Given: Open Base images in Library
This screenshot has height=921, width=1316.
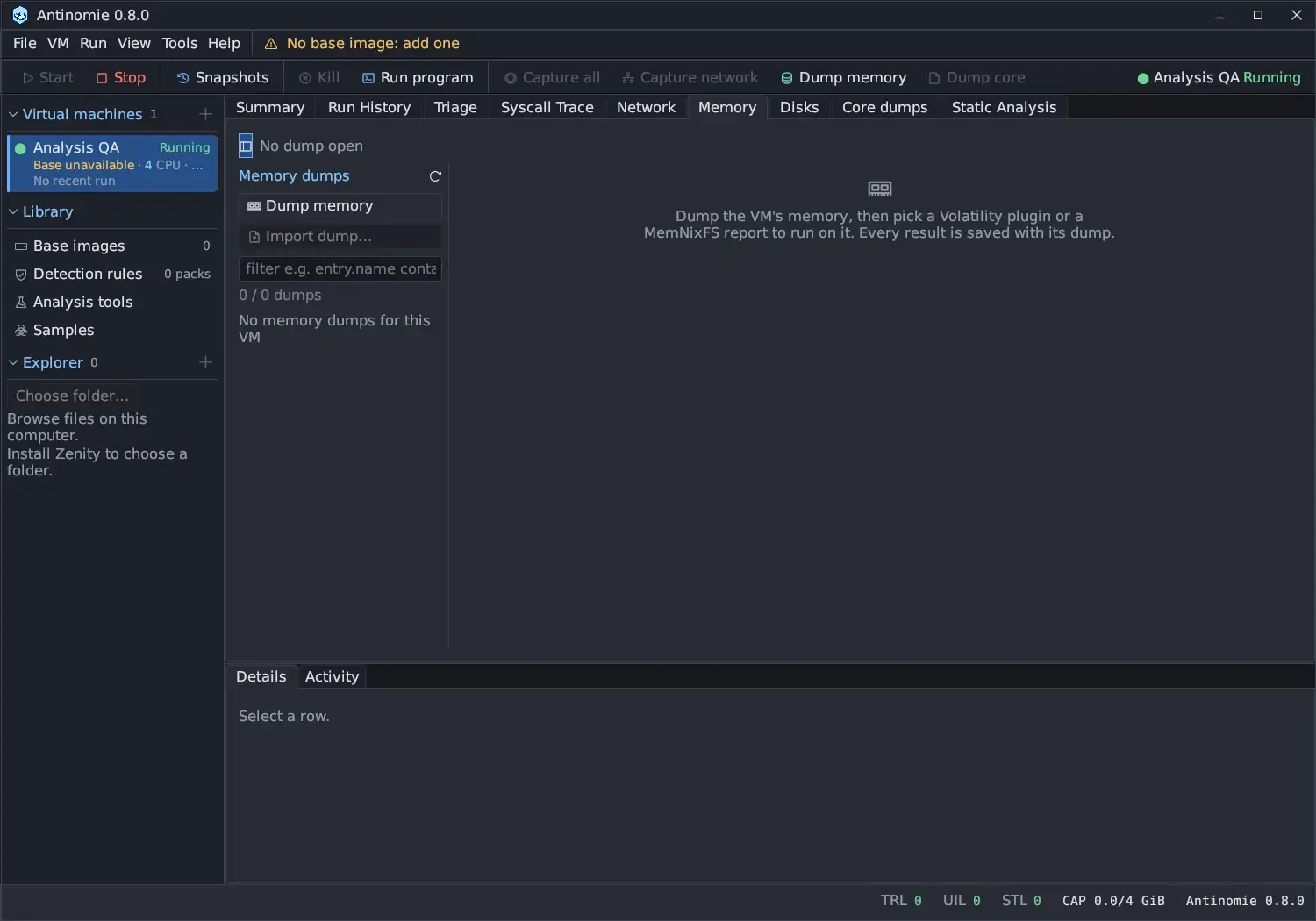Looking at the screenshot, I should pyautogui.click(x=112, y=246).
